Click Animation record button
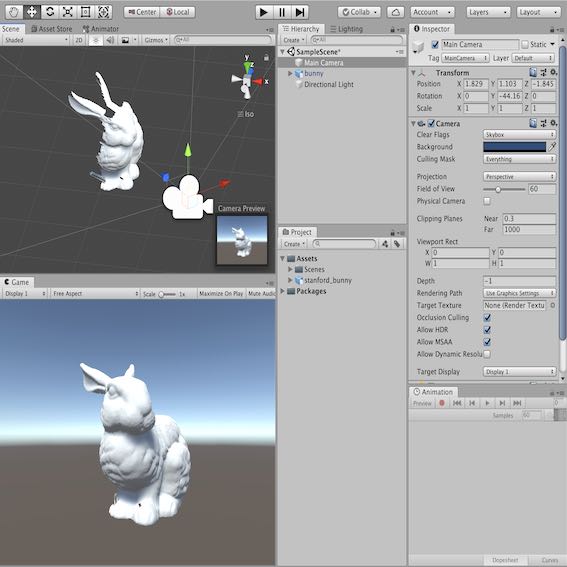This screenshot has width=567, height=567. coord(442,403)
